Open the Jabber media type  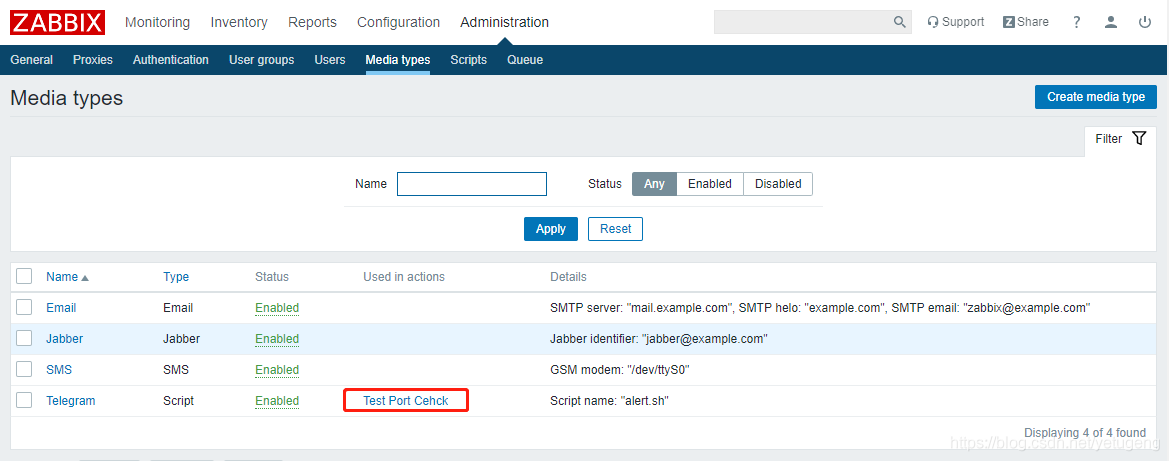tap(65, 339)
